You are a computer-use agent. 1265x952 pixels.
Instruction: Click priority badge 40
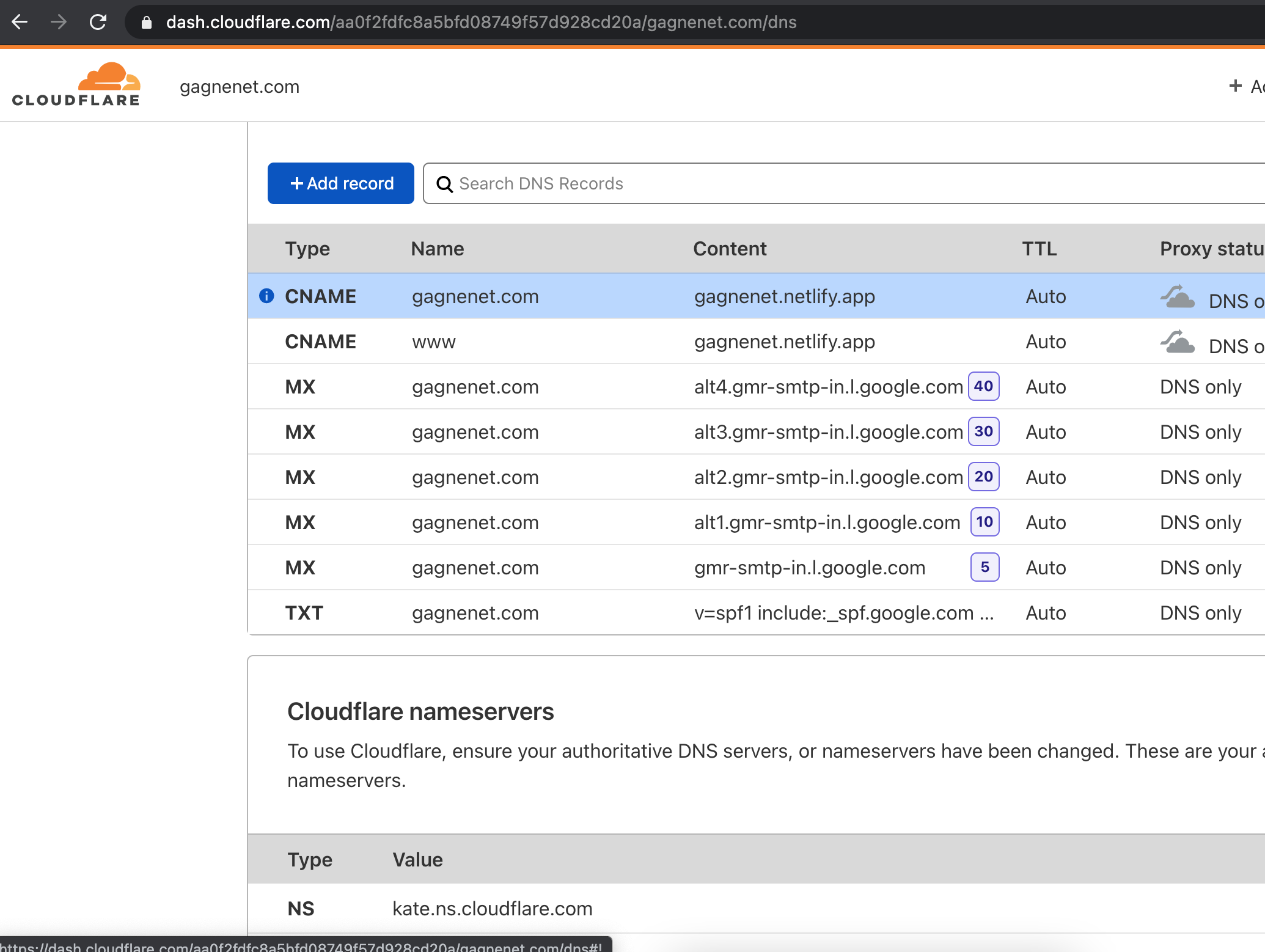pyautogui.click(x=984, y=386)
